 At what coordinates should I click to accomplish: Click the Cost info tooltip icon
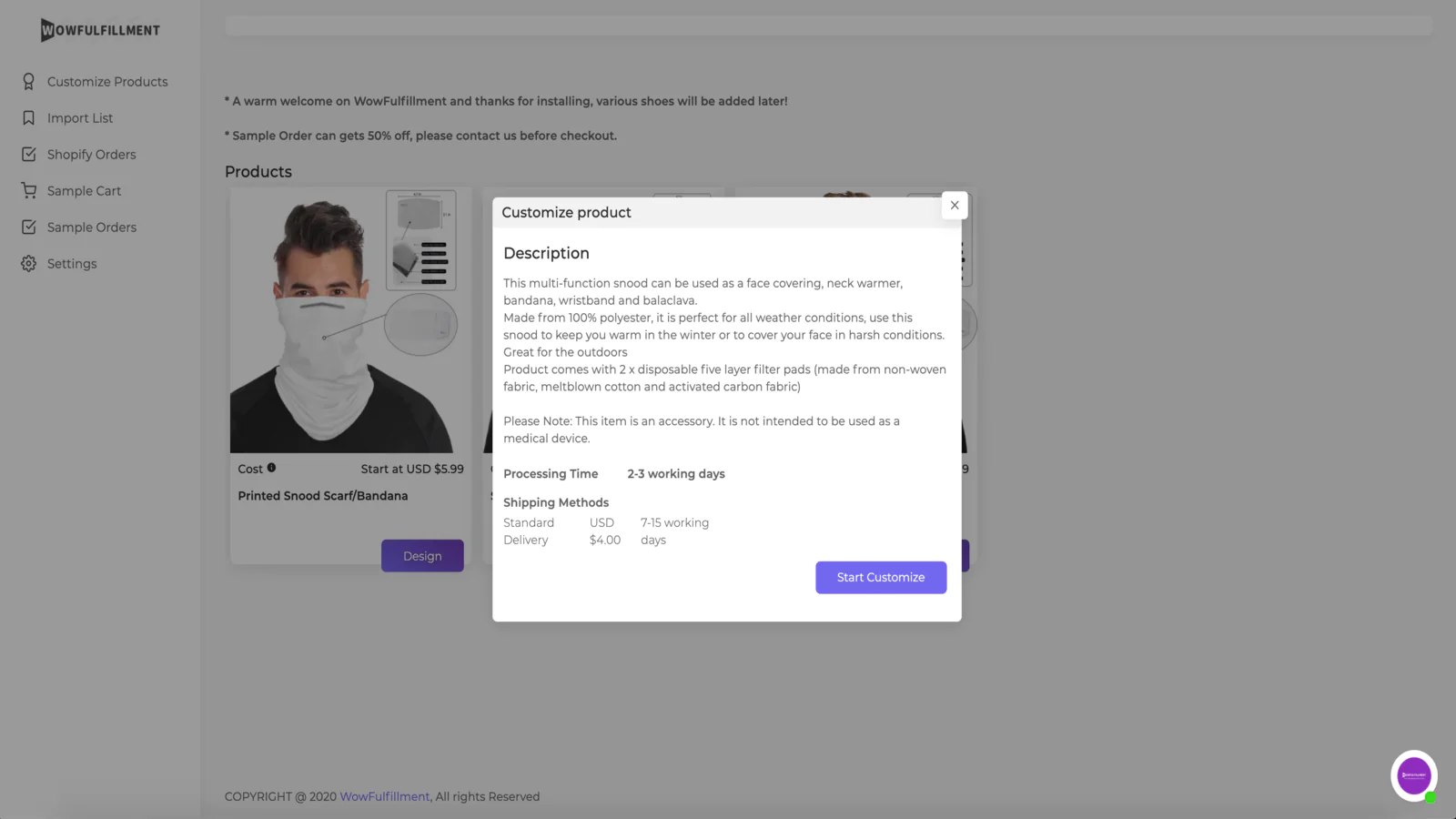click(271, 468)
